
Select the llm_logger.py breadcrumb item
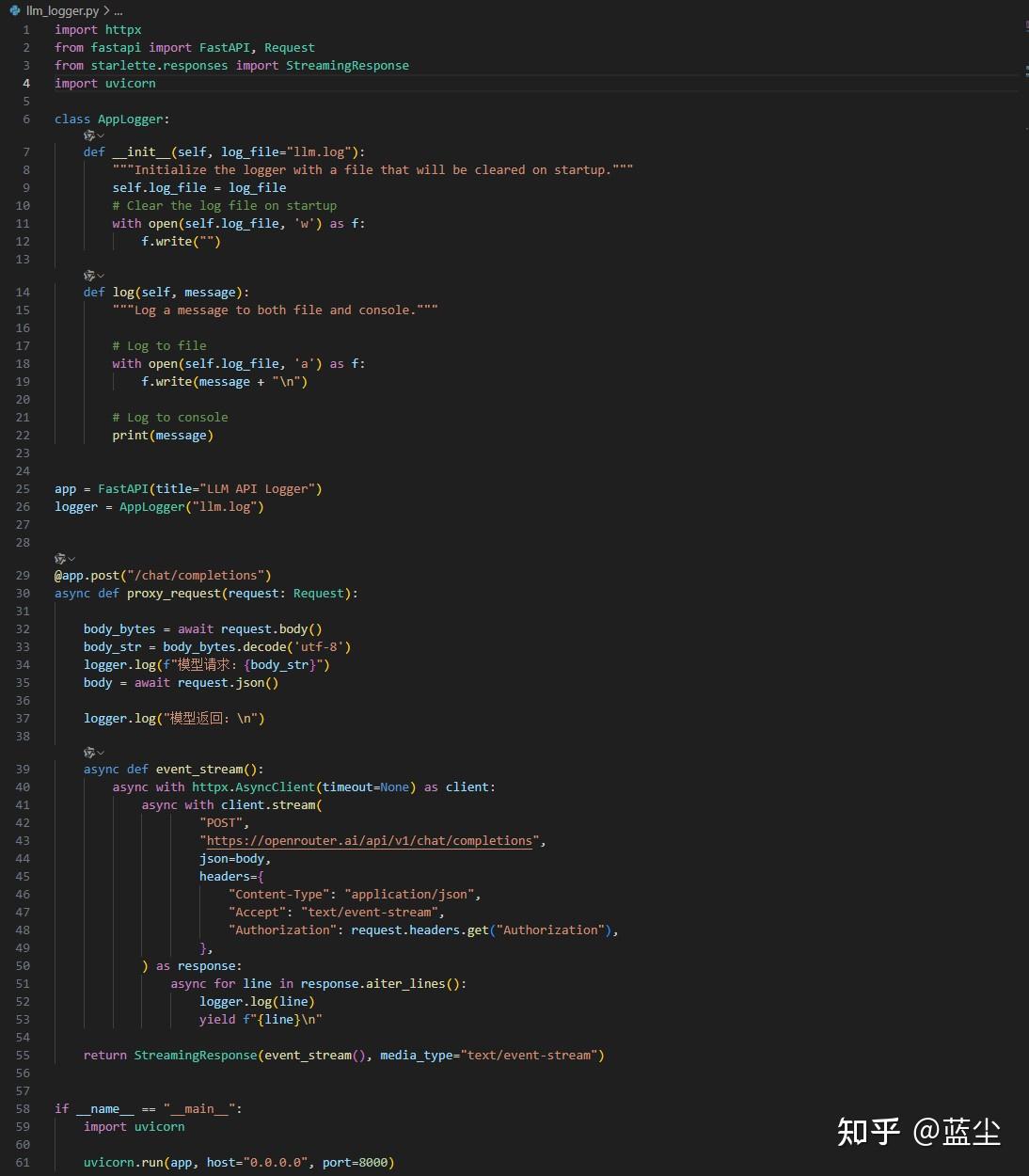tap(62, 10)
